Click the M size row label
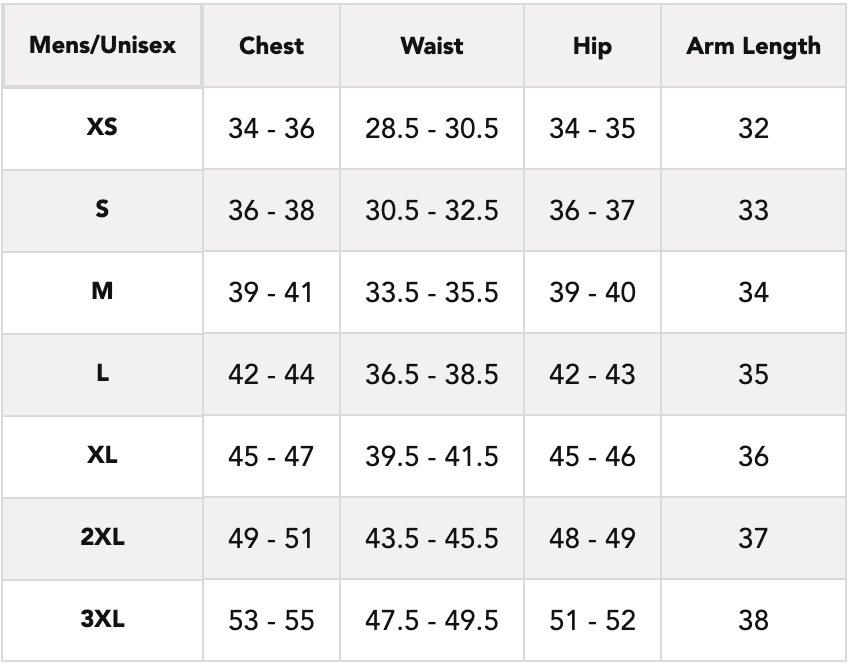 coord(103,292)
